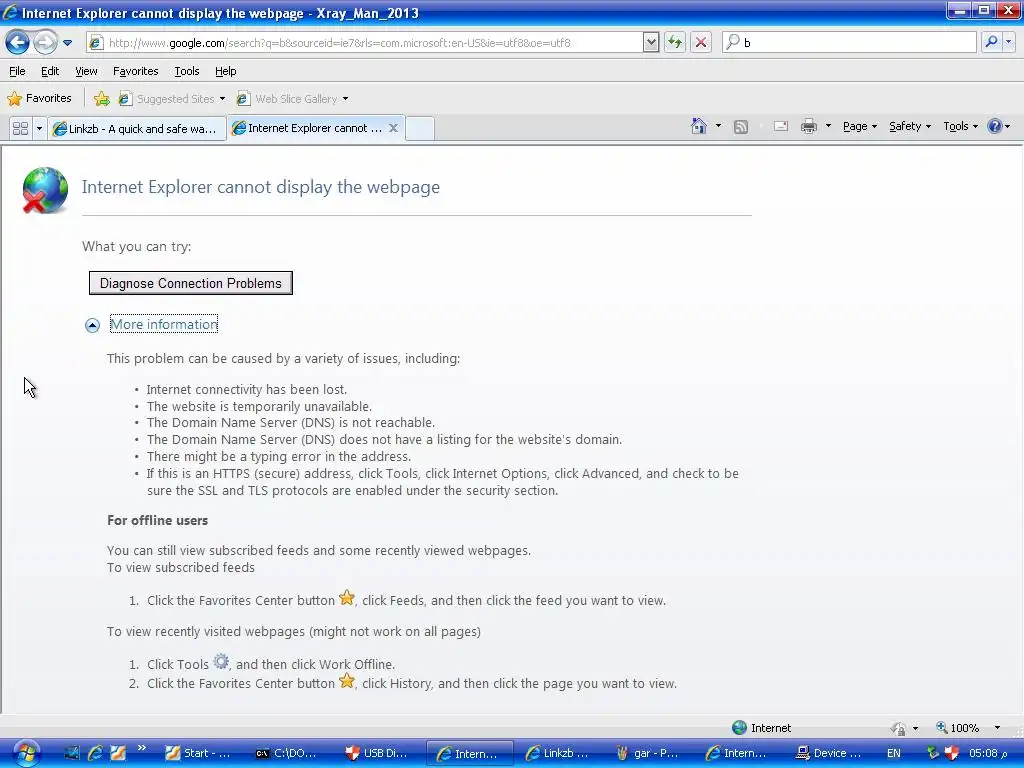The width and height of the screenshot is (1024, 768).
Task: Open the recent pages dropdown arrow
Action: pyautogui.click(x=67, y=43)
